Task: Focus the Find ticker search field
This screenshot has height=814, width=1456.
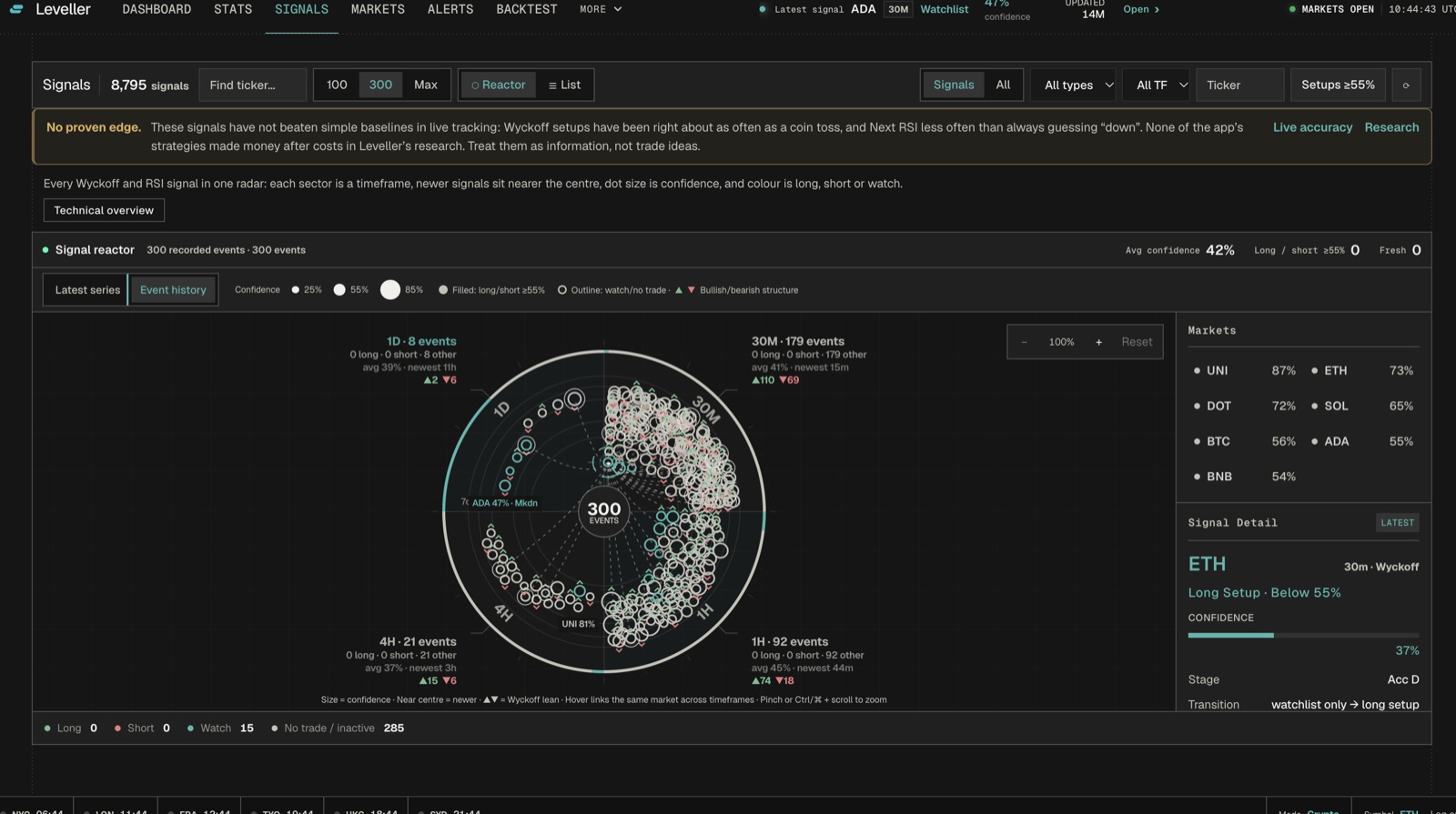Action: pyautogui.click(x=252, y=85)
